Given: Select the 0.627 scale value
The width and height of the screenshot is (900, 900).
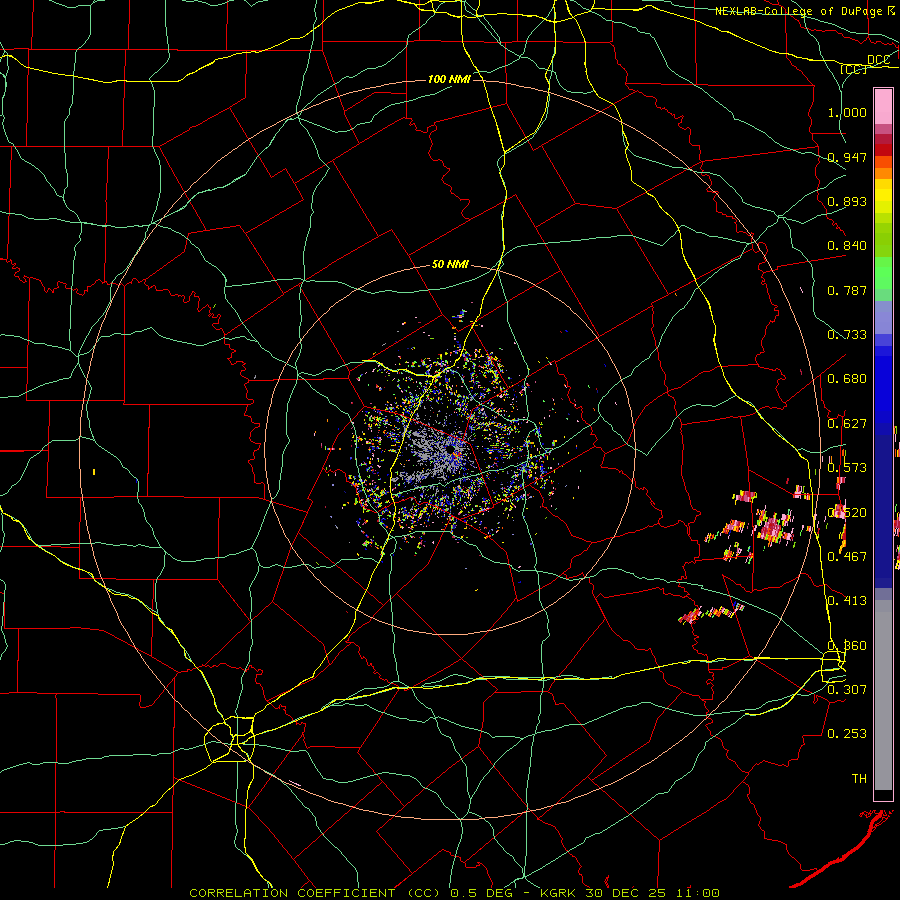Looking at the screenshot, I should [x=847, y=424].
